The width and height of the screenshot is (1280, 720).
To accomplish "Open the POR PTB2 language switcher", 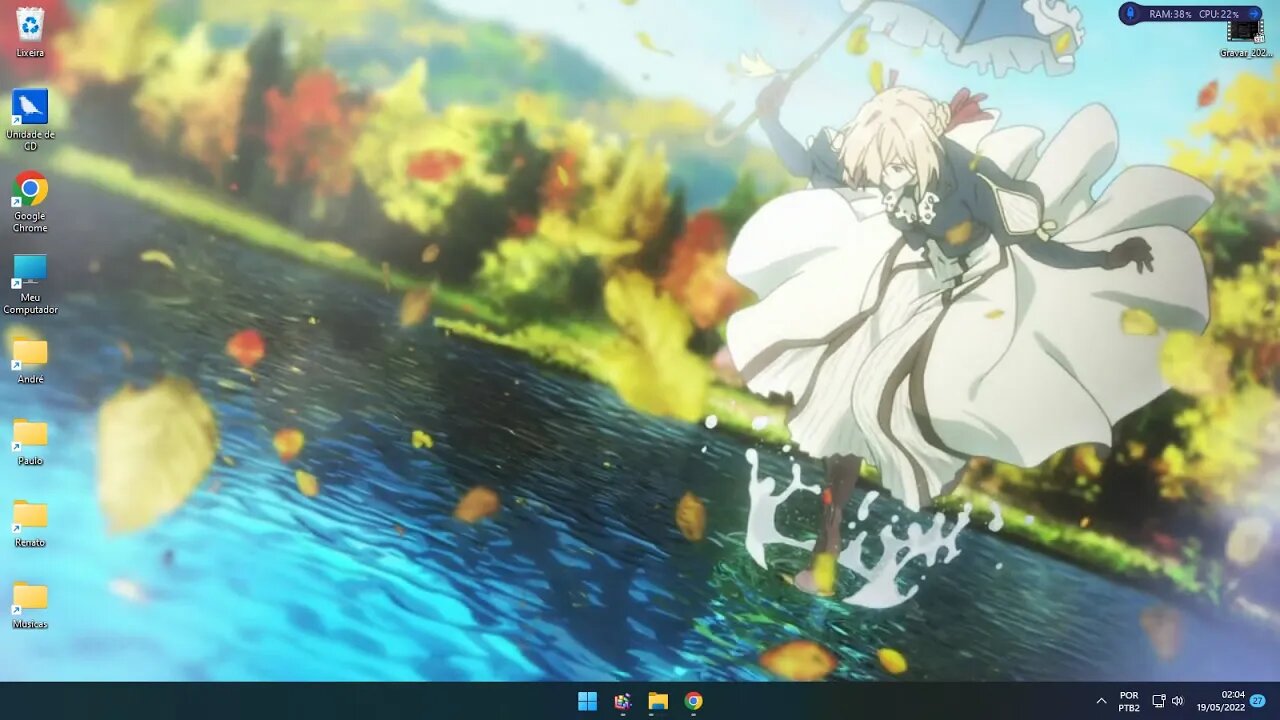I will (x=1129, y=701).
